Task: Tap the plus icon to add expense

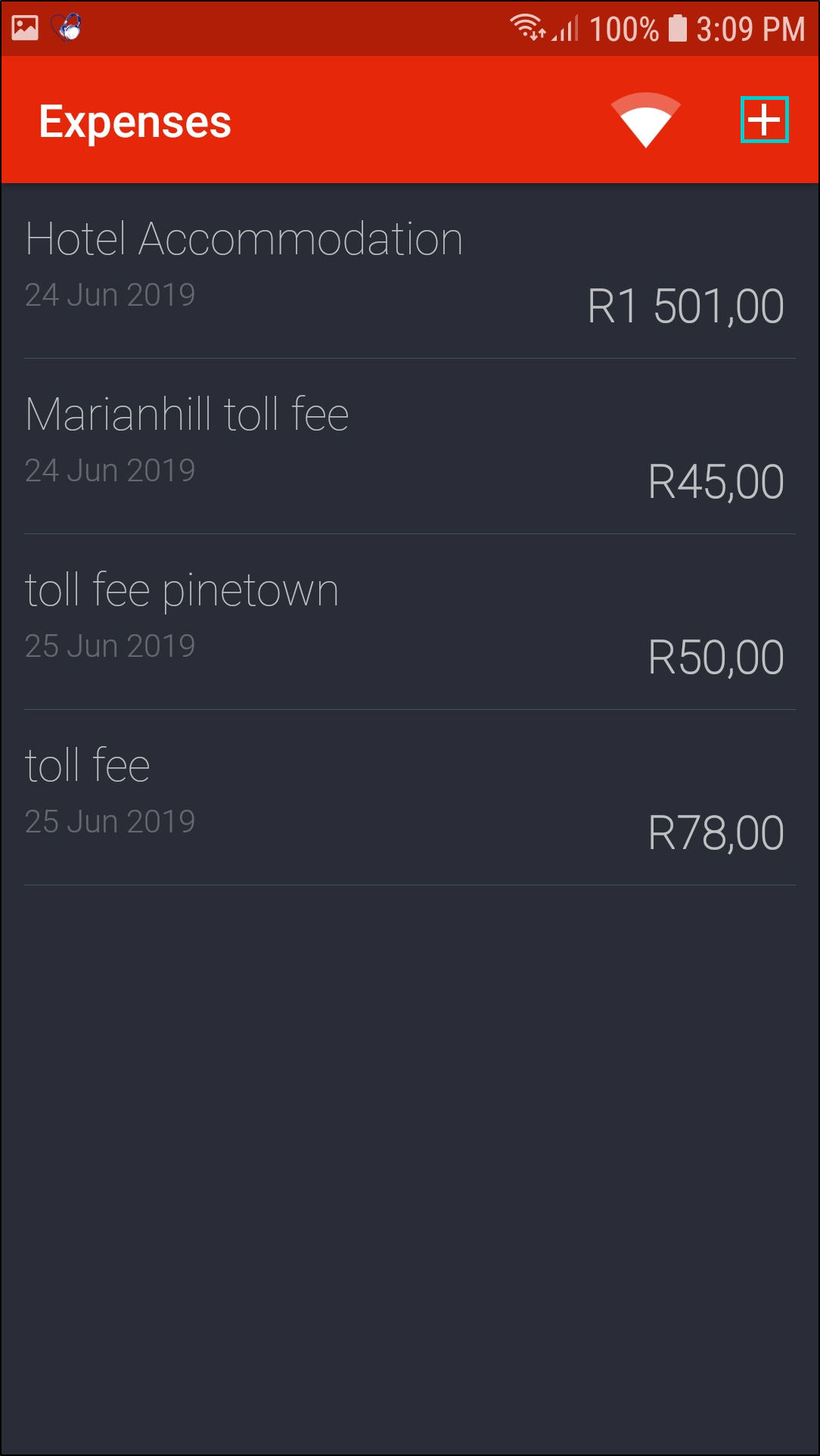Action: tap(764, 120)
